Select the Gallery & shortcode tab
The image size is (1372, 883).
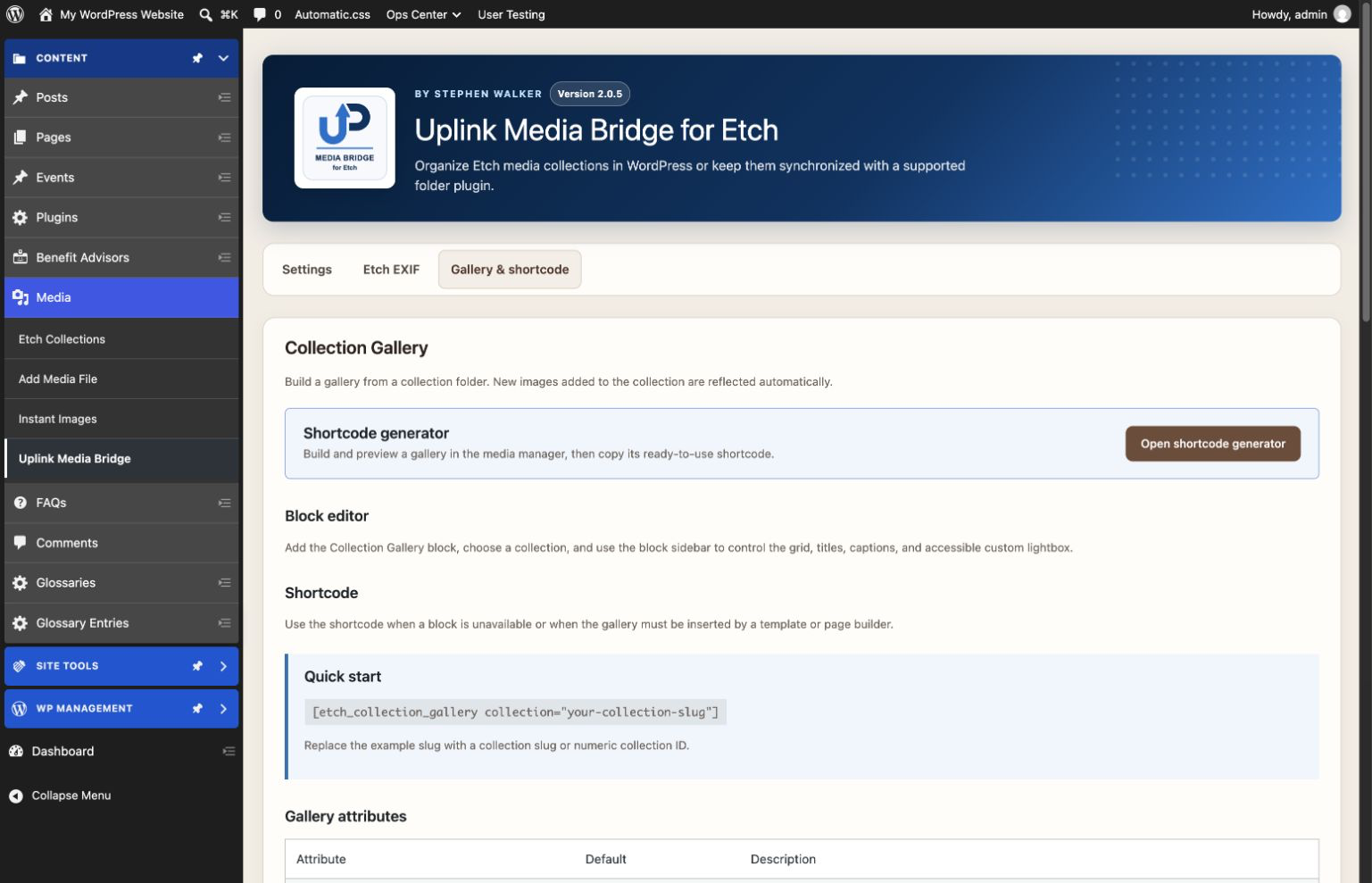click(x=510, y=270)
